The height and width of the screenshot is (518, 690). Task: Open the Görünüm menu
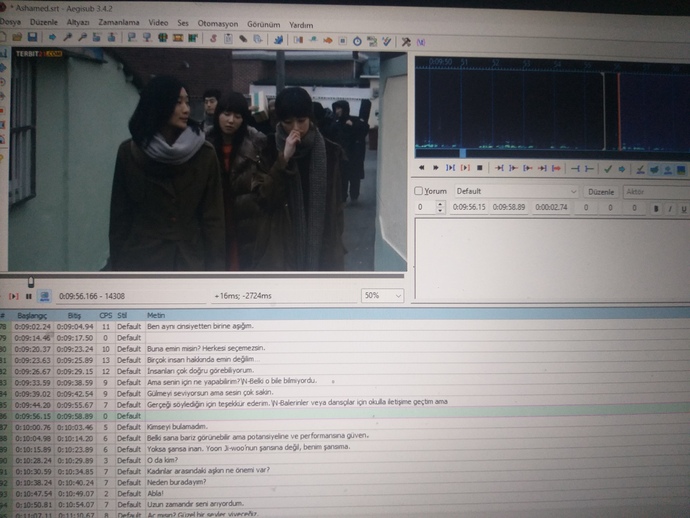tap(263, 24)
